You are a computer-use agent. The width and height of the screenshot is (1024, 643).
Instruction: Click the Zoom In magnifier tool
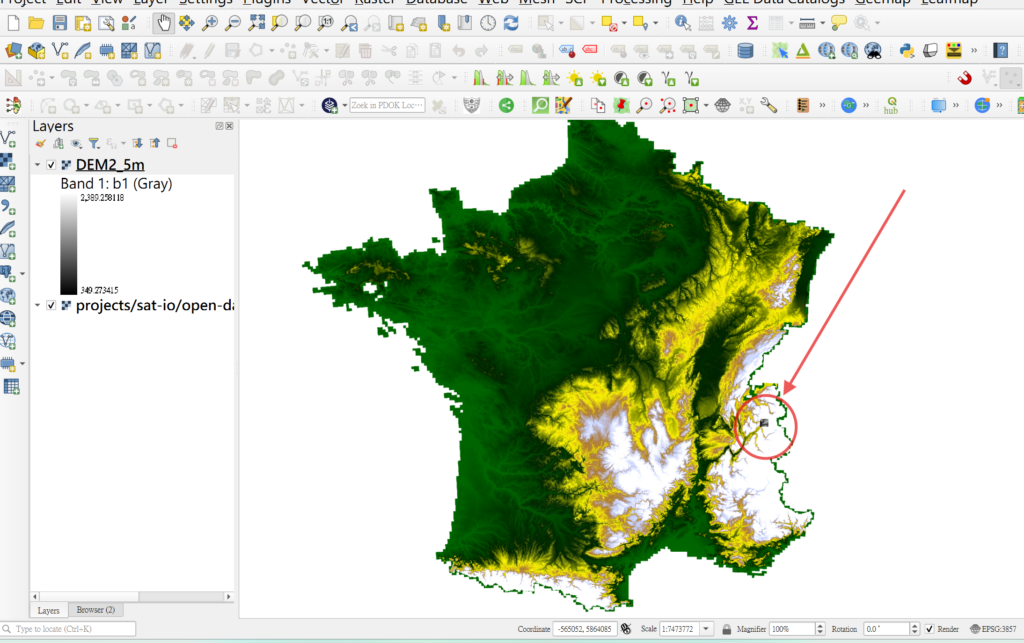tap(210, 22)
